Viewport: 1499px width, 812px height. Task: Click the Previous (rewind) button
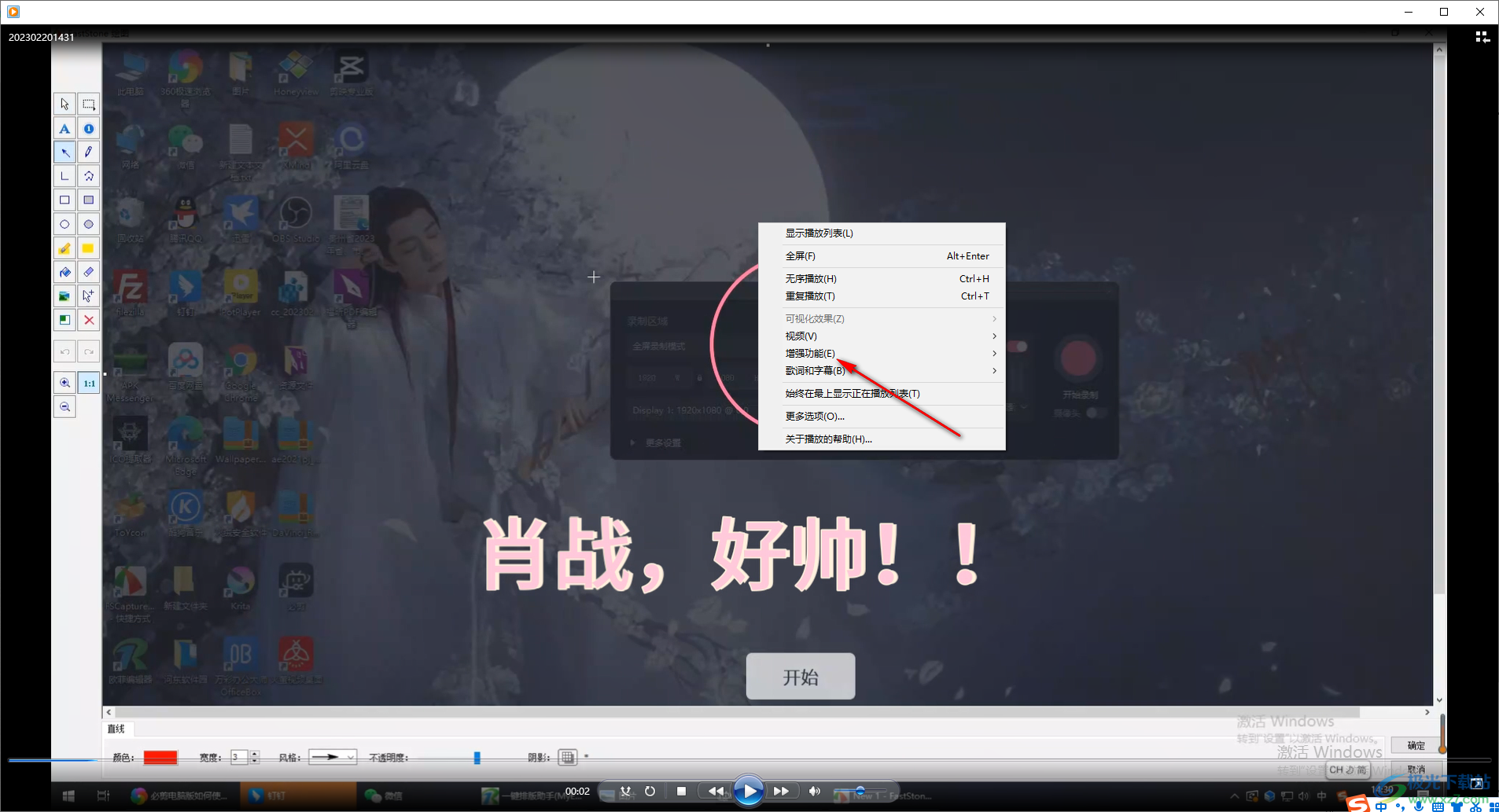(x=716, y=791)
